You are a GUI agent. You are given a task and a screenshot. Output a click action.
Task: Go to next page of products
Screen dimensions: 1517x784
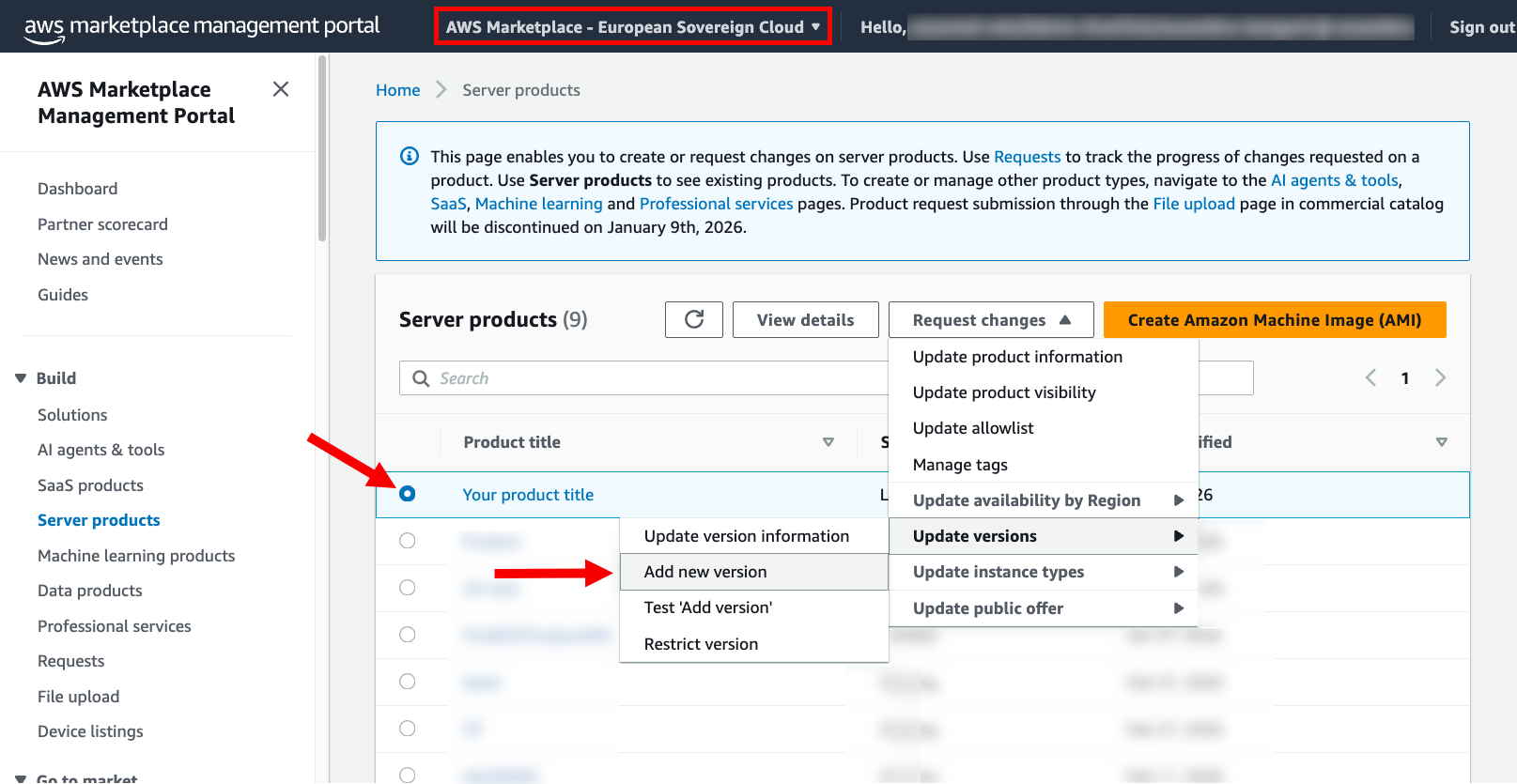coord(1440,377)
